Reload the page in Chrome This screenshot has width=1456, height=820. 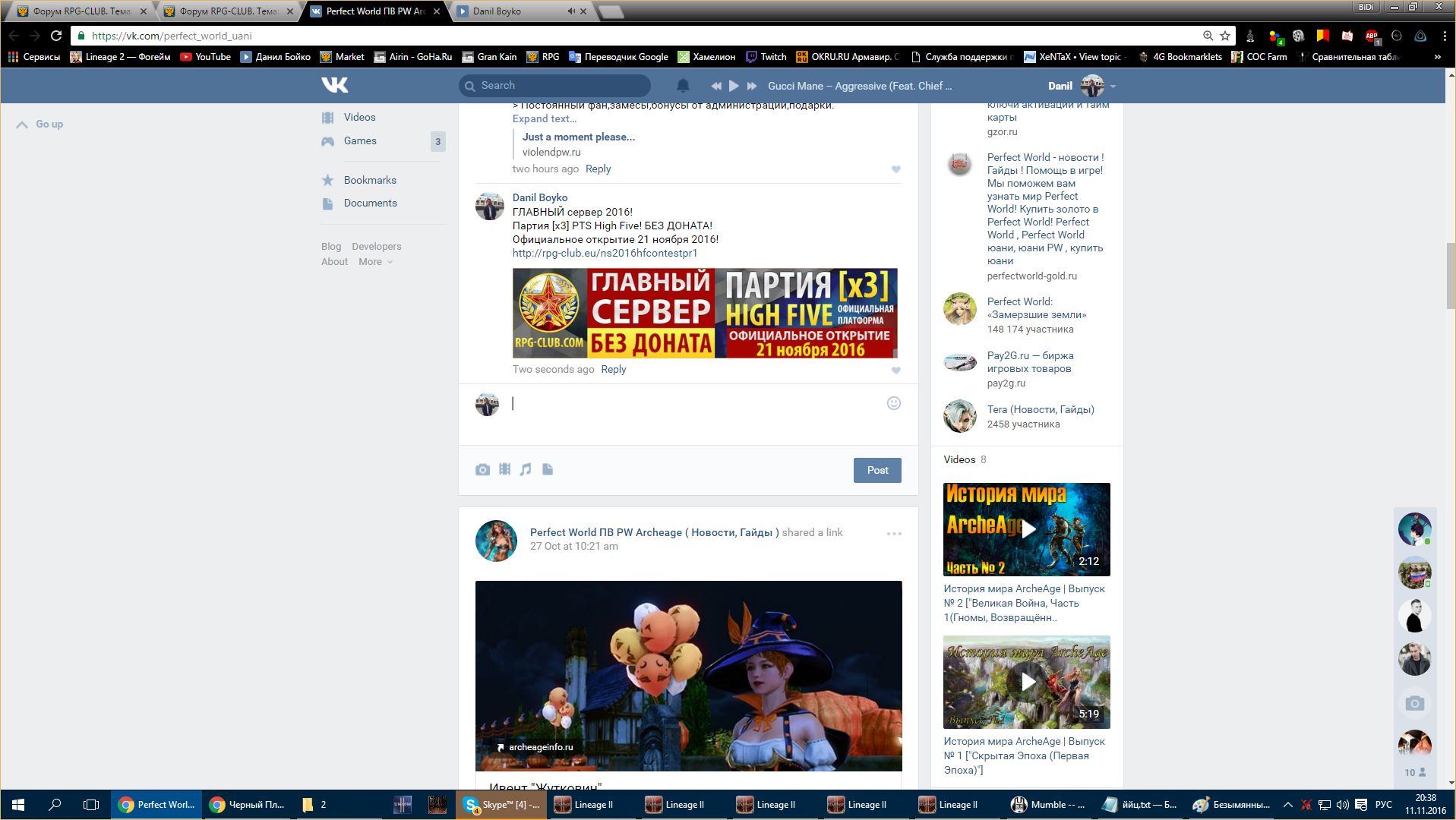(56, 36)
